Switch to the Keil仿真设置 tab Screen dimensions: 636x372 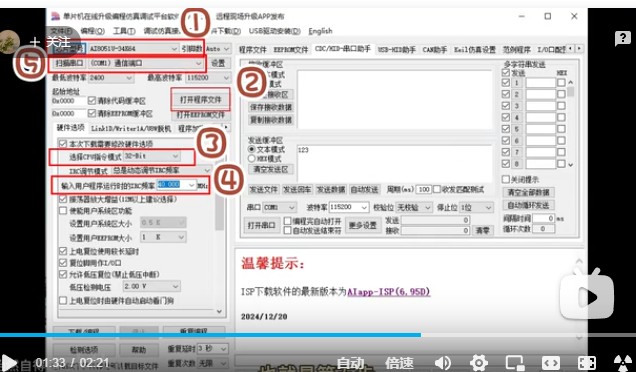point(474,49)
